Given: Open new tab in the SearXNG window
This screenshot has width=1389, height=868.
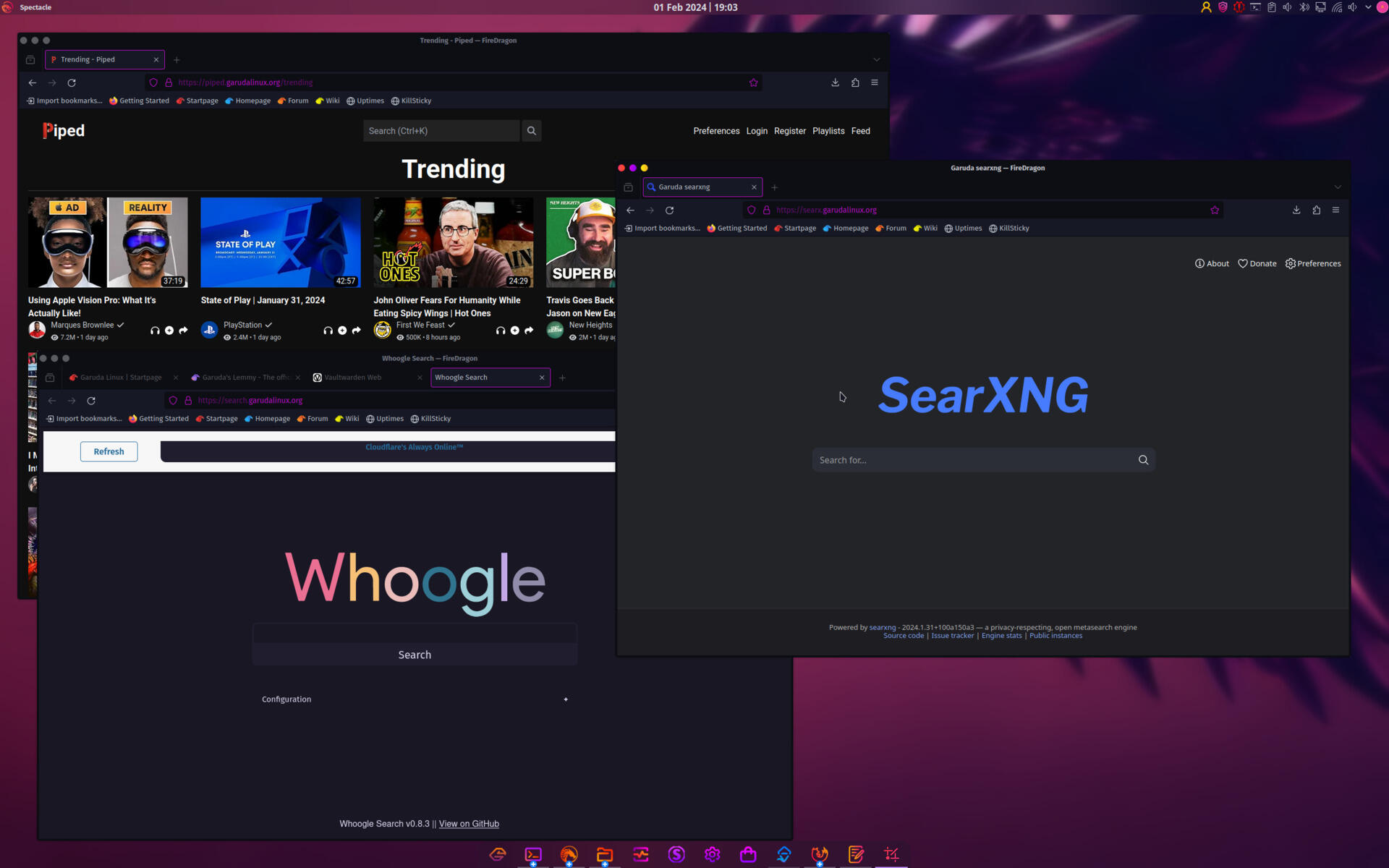Looking at the screenshot, I should click(x=774, y=187).
